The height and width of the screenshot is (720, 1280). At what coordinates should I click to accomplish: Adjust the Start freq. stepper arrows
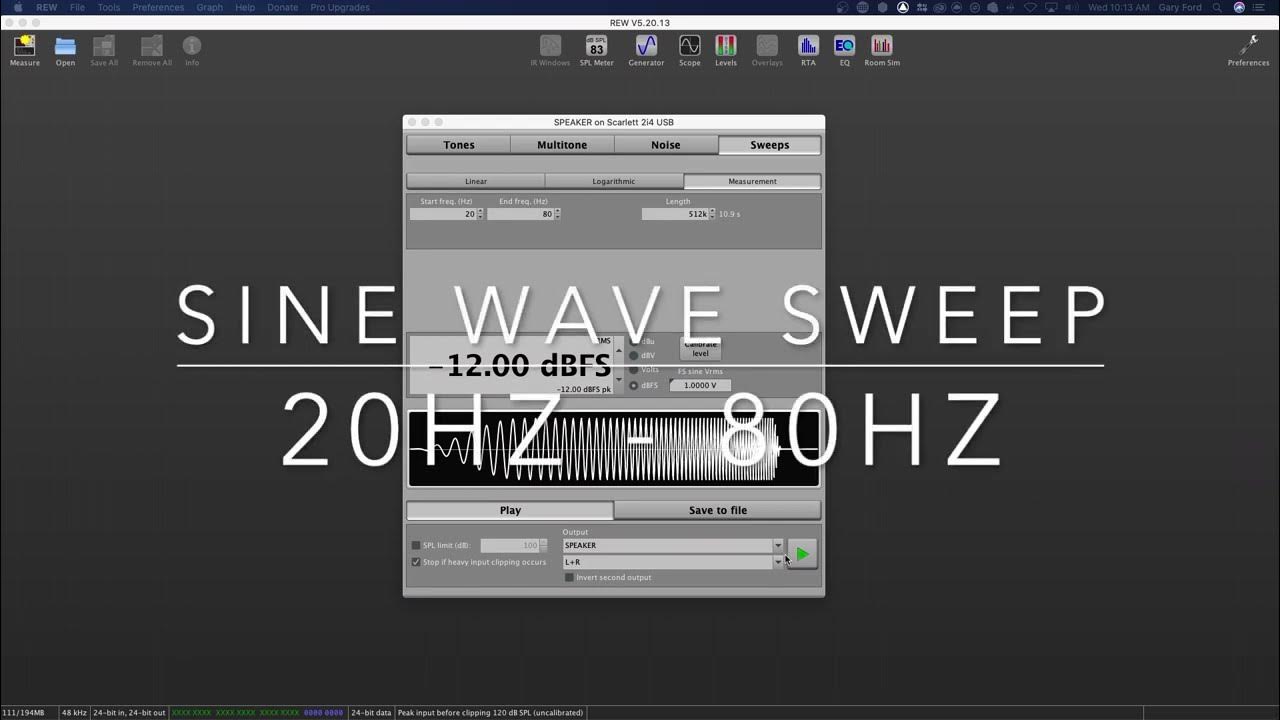(x=480, y=214)
